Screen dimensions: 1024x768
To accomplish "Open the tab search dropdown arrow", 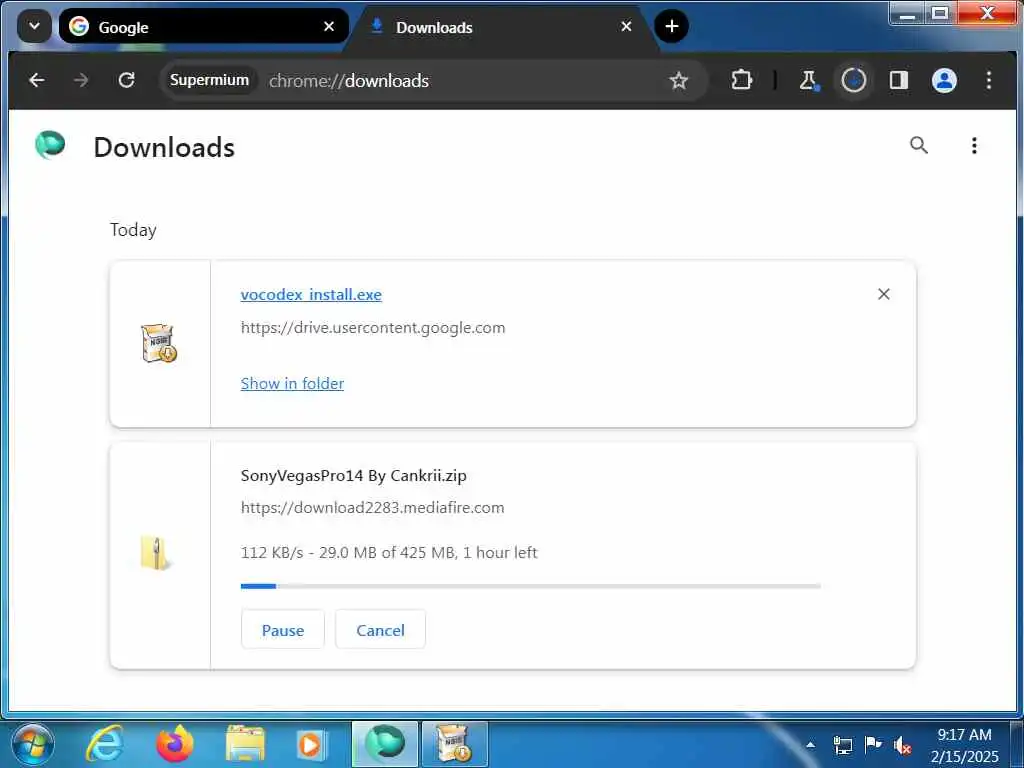I will click(34, 27).
